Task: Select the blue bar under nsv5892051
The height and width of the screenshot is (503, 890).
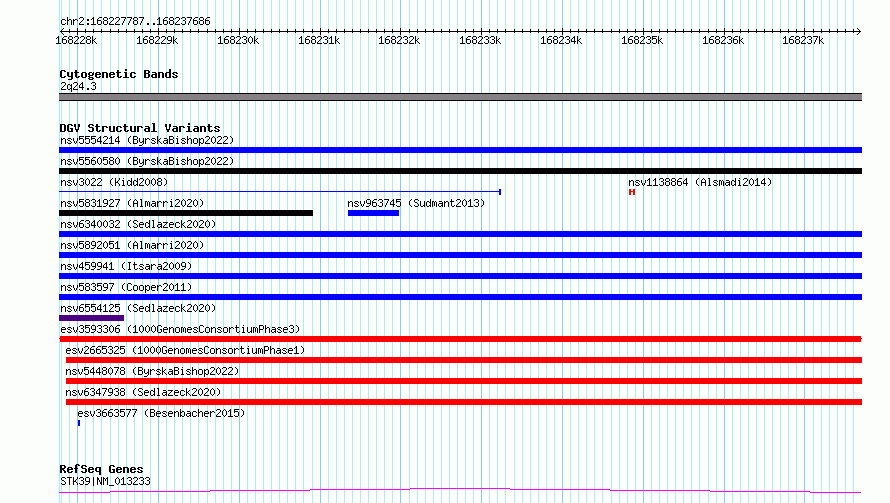Action: 460,255
